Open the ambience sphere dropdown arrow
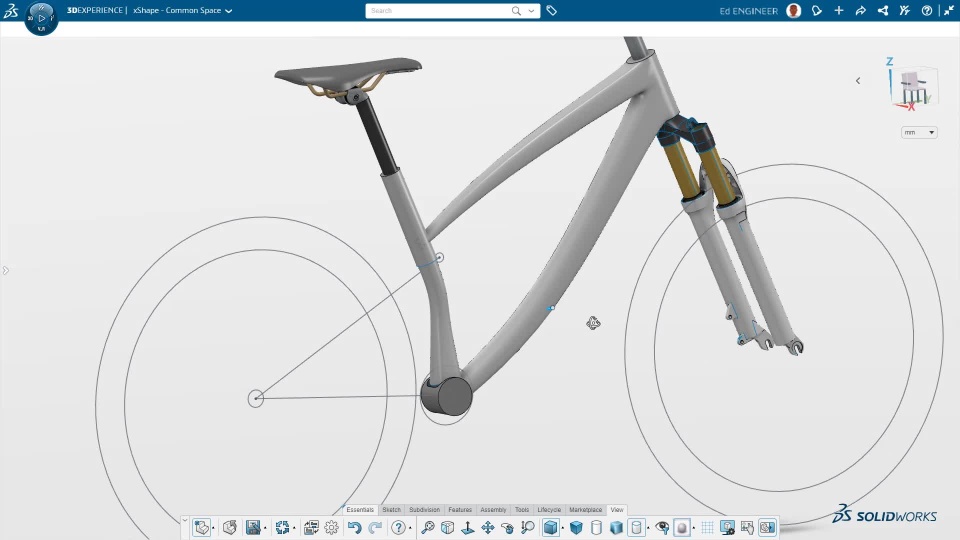Image resolution: width=960 pixels, height=540 pixels. click(694, 528)
